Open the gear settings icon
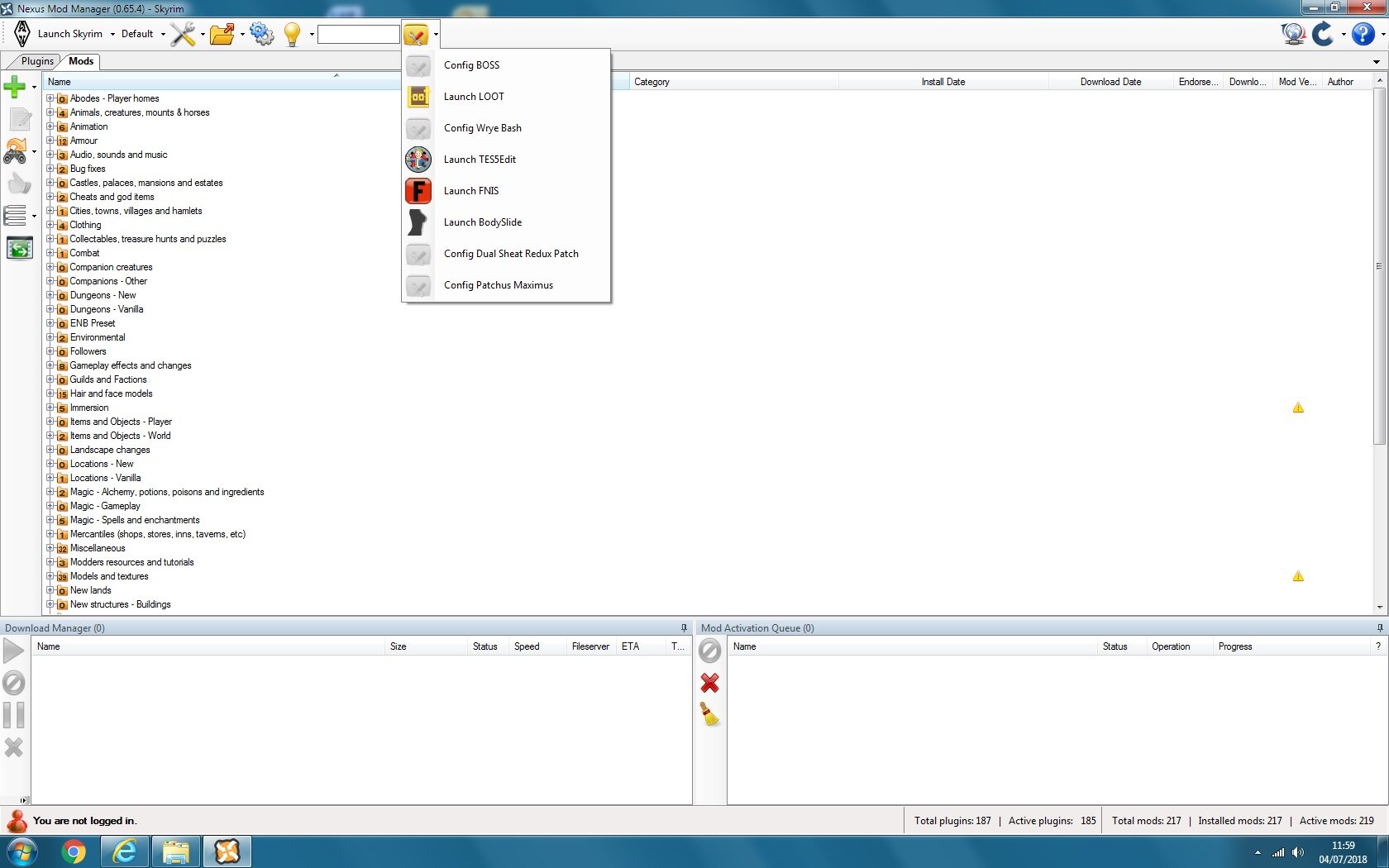Screen dimensions: 1389x868 point(261,34)
